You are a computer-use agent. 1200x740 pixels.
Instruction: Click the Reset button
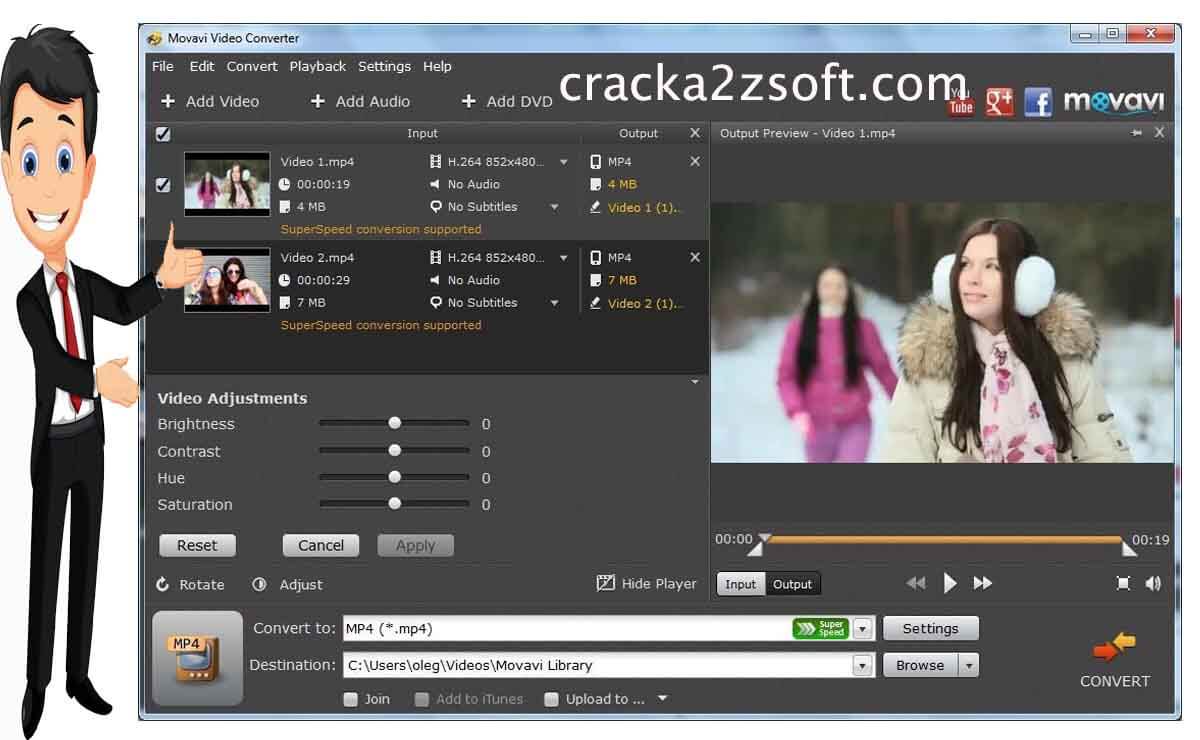[197, 546]
